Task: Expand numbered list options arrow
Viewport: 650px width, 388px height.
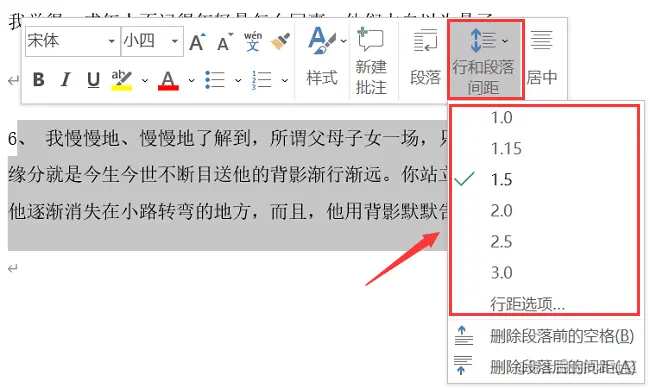Action: click(285, 80)
